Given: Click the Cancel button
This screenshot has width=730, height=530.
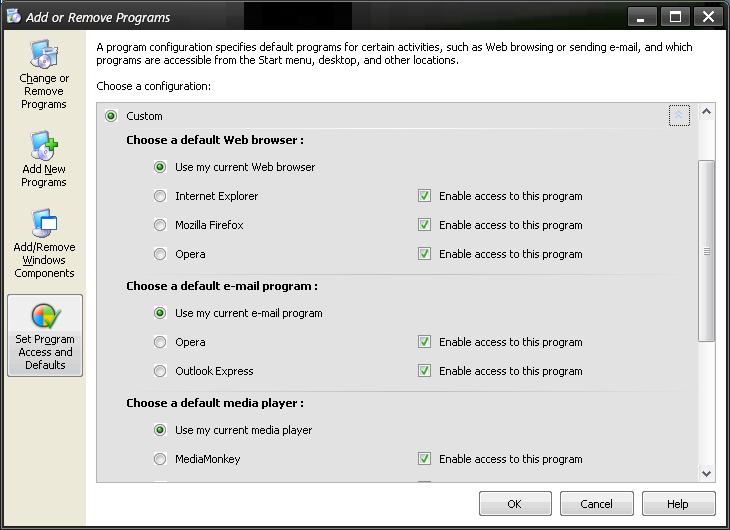Looking at the screenshot, I should [596, 503].
